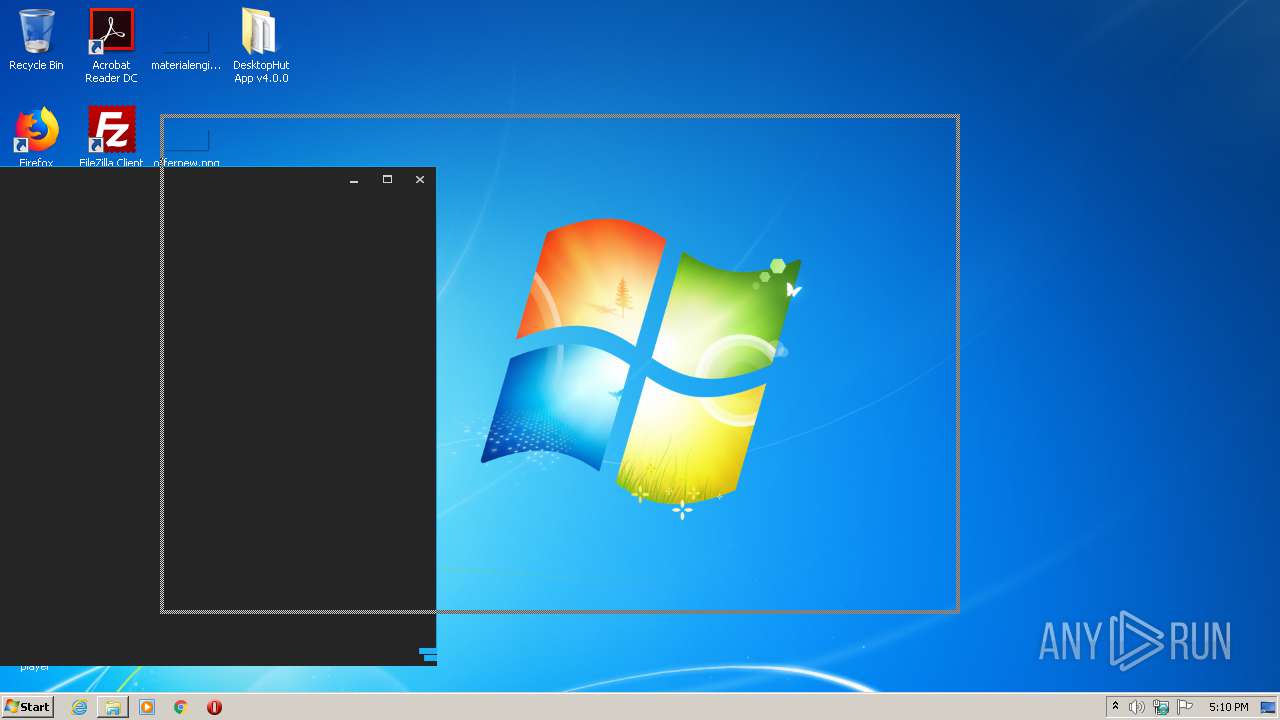Click the blue bars icon in dark window
The image size is (1280, 720).
tap(428, 654)
